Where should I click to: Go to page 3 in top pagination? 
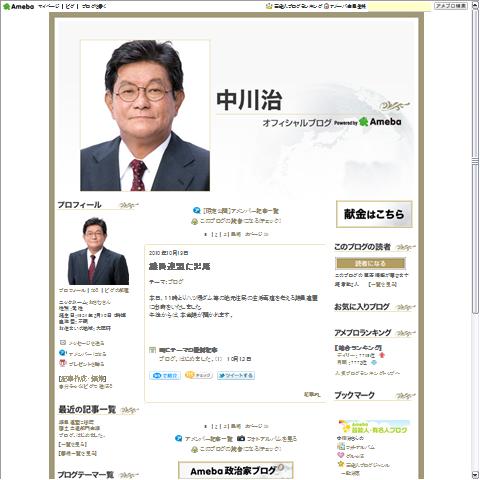pos(225,234)
